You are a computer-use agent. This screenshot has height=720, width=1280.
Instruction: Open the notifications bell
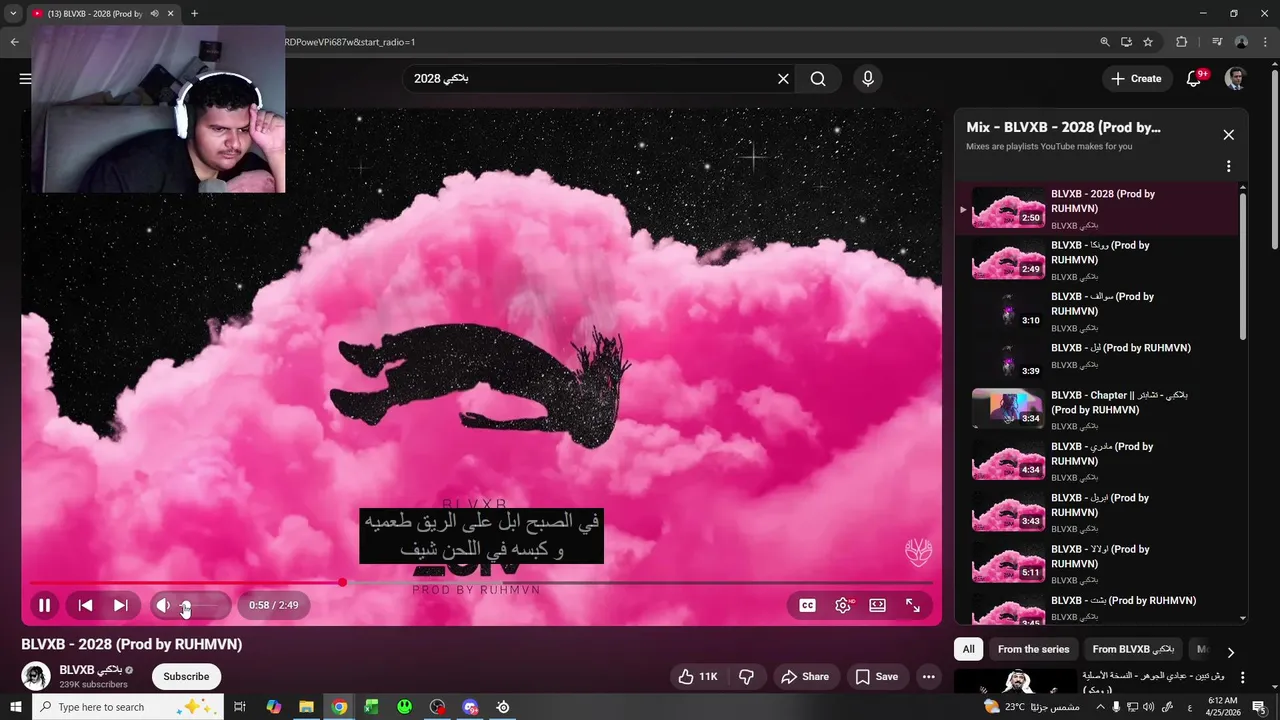click(1194, 79)
